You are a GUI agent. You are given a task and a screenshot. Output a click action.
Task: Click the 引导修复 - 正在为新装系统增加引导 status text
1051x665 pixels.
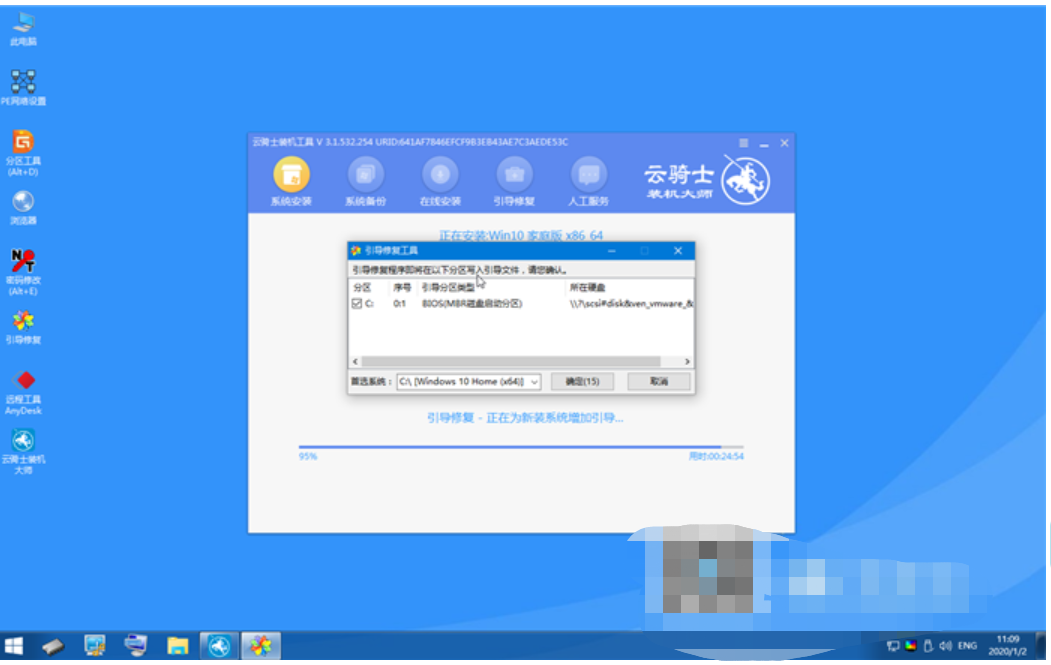click(x=525, y=418)
